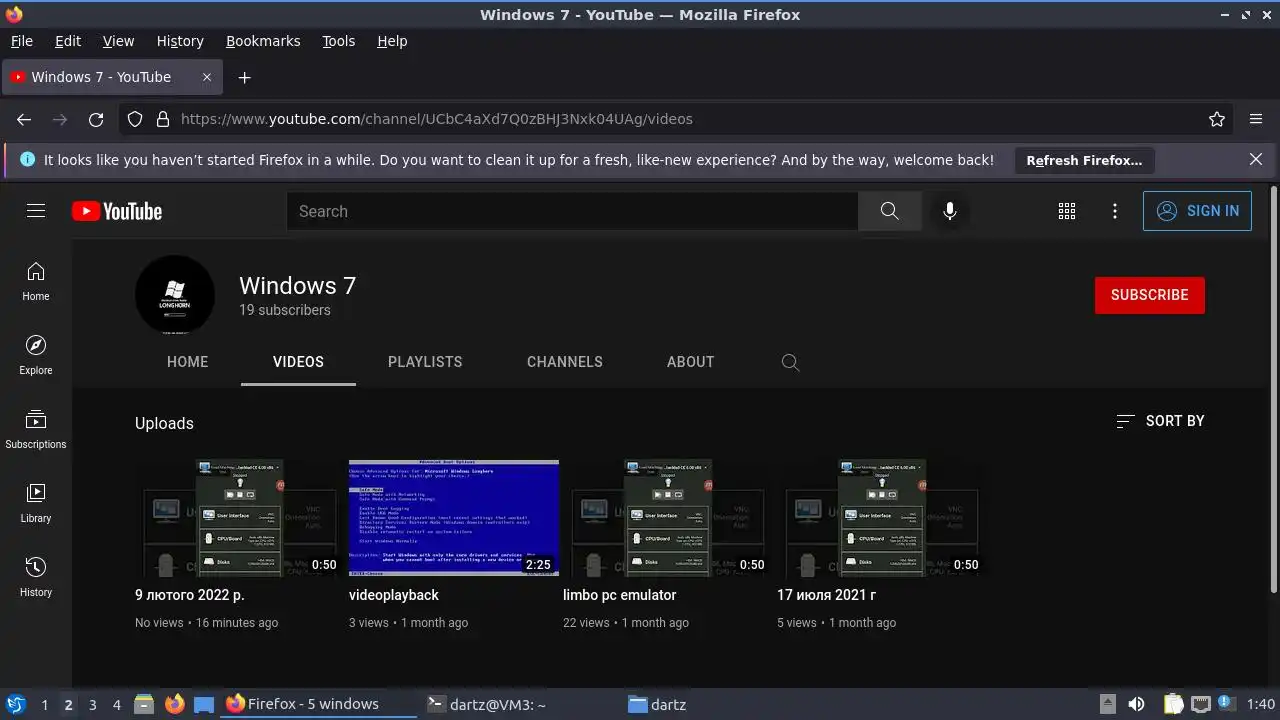Open the Bookmarks menu
This screenshot has width=1280, height=720.
coord(263,41)
